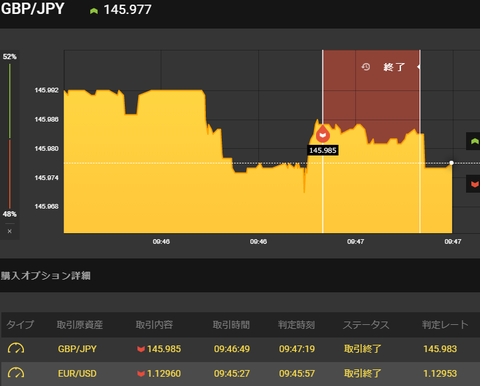Viewport: 480px width, 386px height.
Task: Click the red down arrow beside 145.985 in table
Action: pos(141,349)
